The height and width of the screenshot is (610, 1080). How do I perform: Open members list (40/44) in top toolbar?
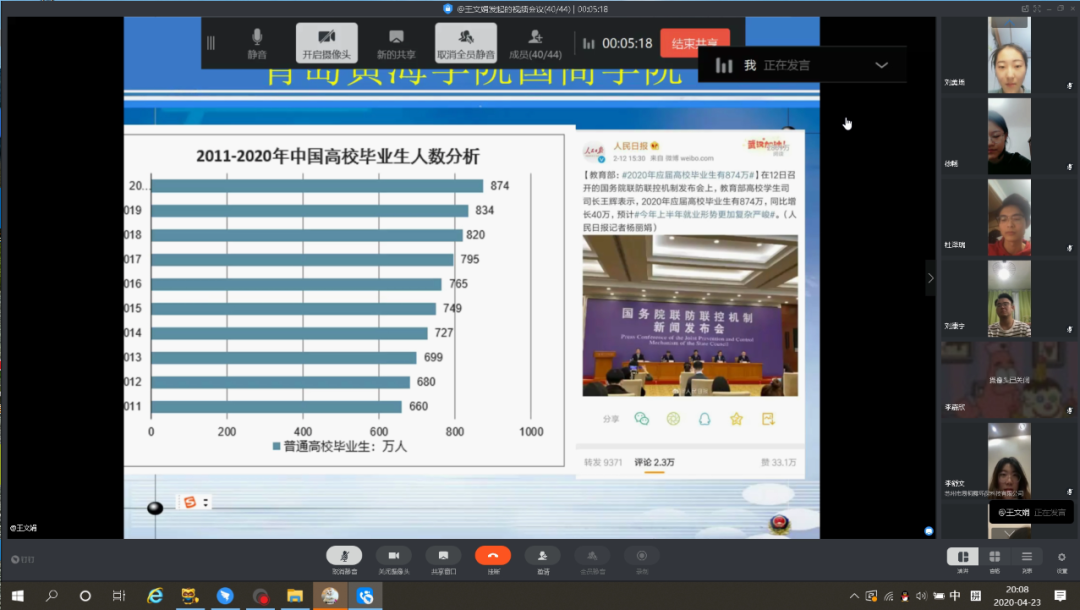pyautogui.click(x=535, y=43)
